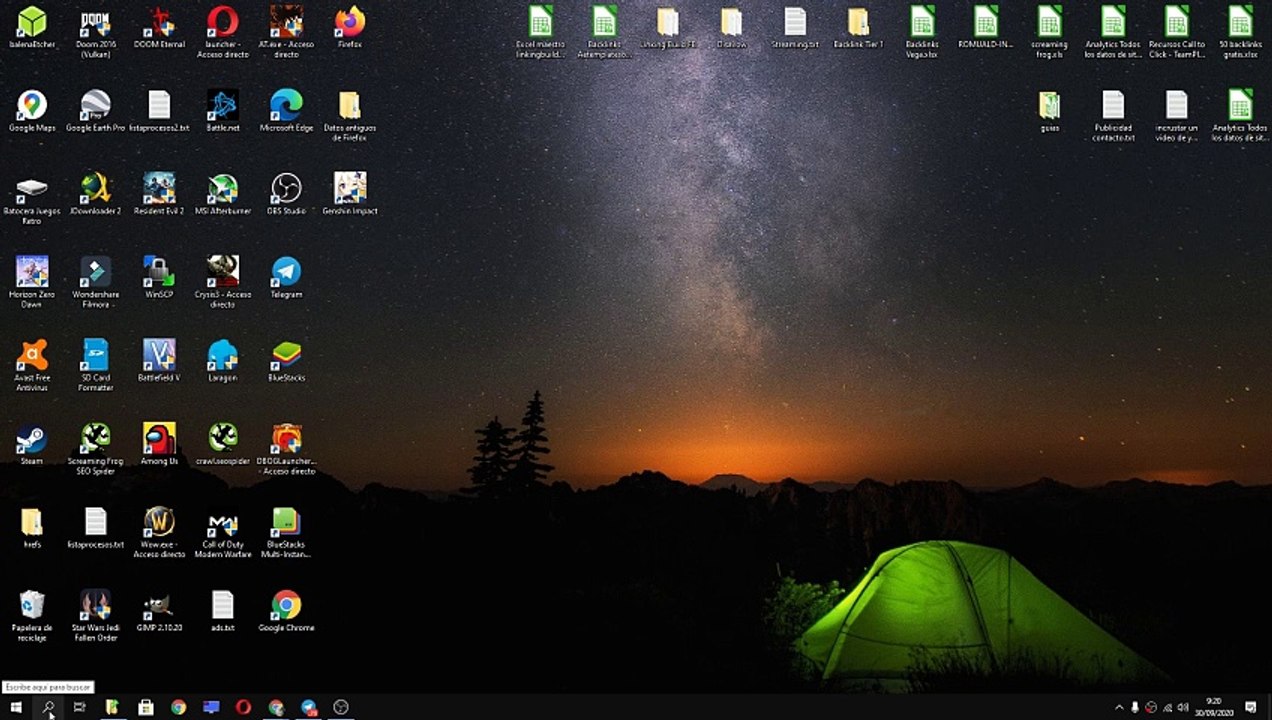Screen dimensions: 1272x720
Task: Select the listaprocesos2.txt file
Action: 159,111
